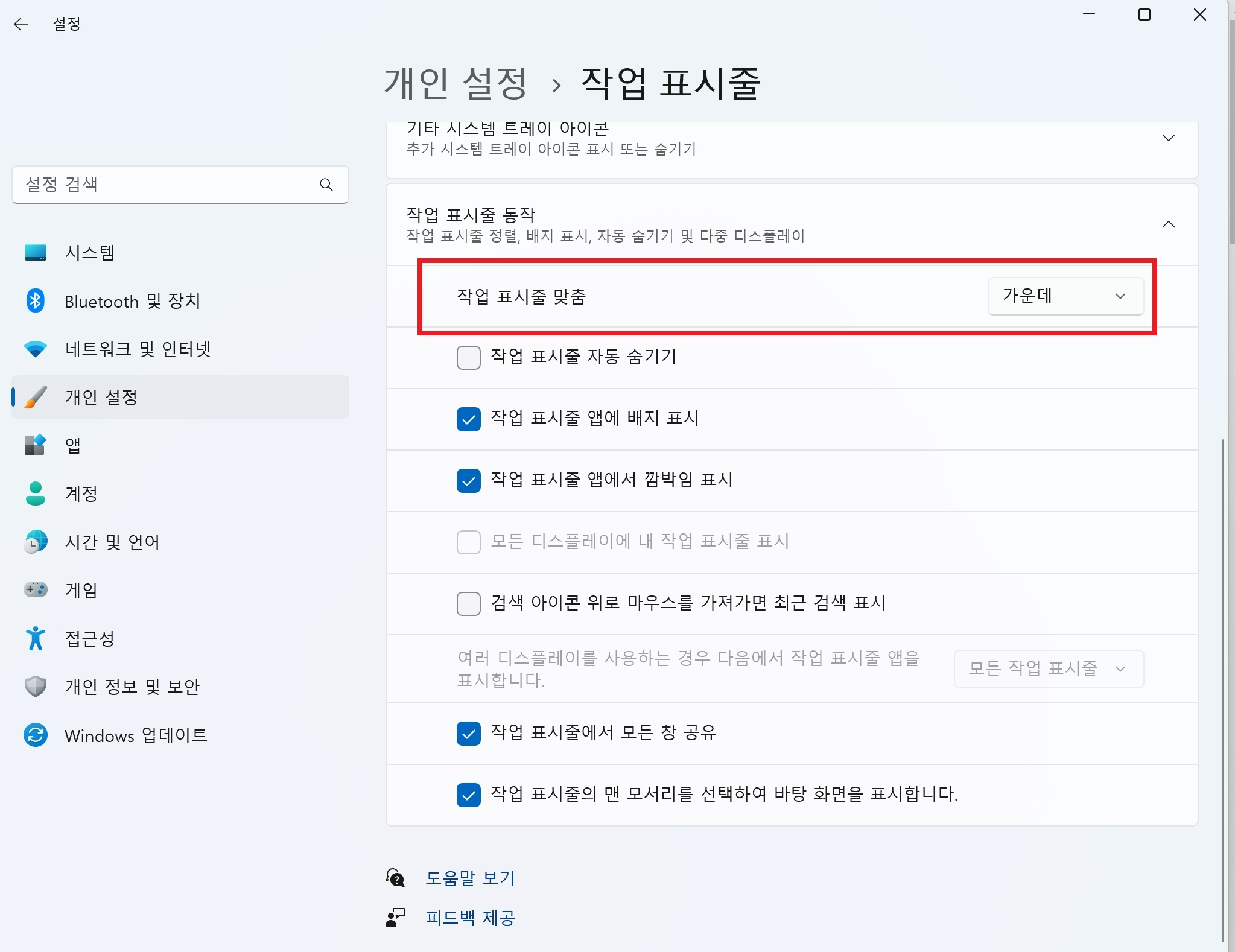This screenshot has height=952, width=1235.
Task: Click the Bluetooth icon in sidebar
Action: pos(36,300)
